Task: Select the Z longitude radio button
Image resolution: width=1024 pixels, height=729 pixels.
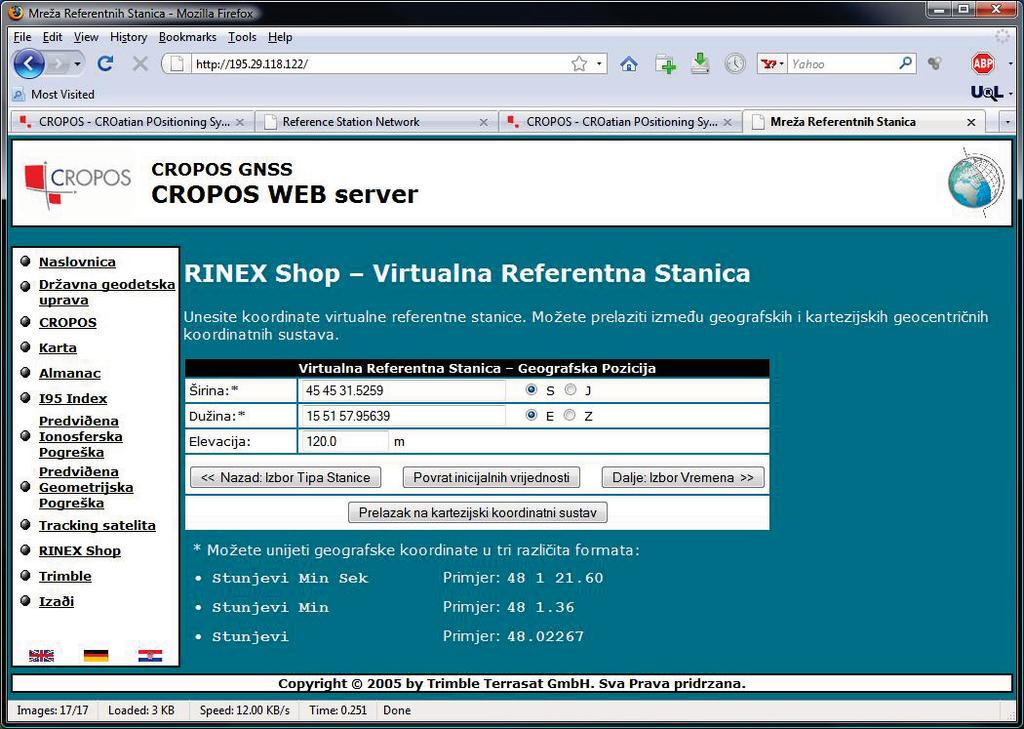Action: tap(569, 415)
